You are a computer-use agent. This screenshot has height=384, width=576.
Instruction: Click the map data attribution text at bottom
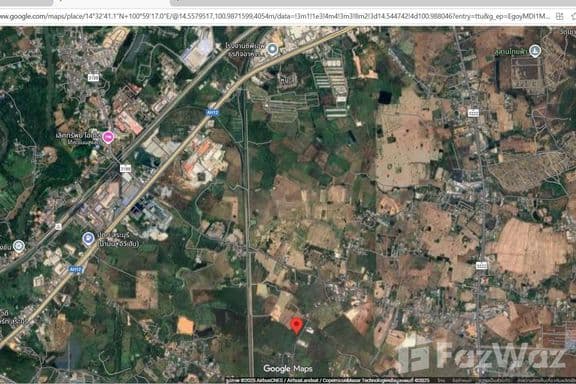[x=327, y=380]
